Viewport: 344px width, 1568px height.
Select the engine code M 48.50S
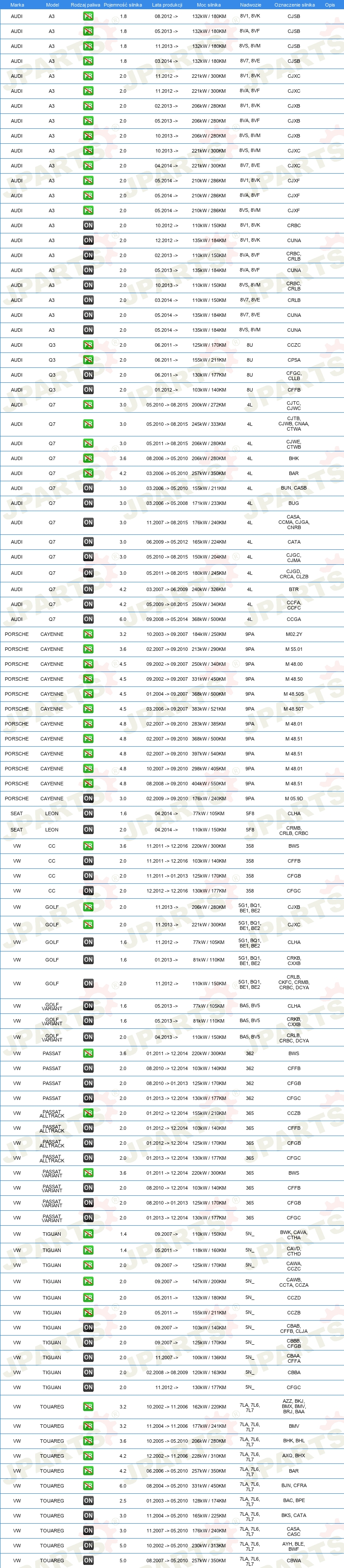[x=294, y=694]
